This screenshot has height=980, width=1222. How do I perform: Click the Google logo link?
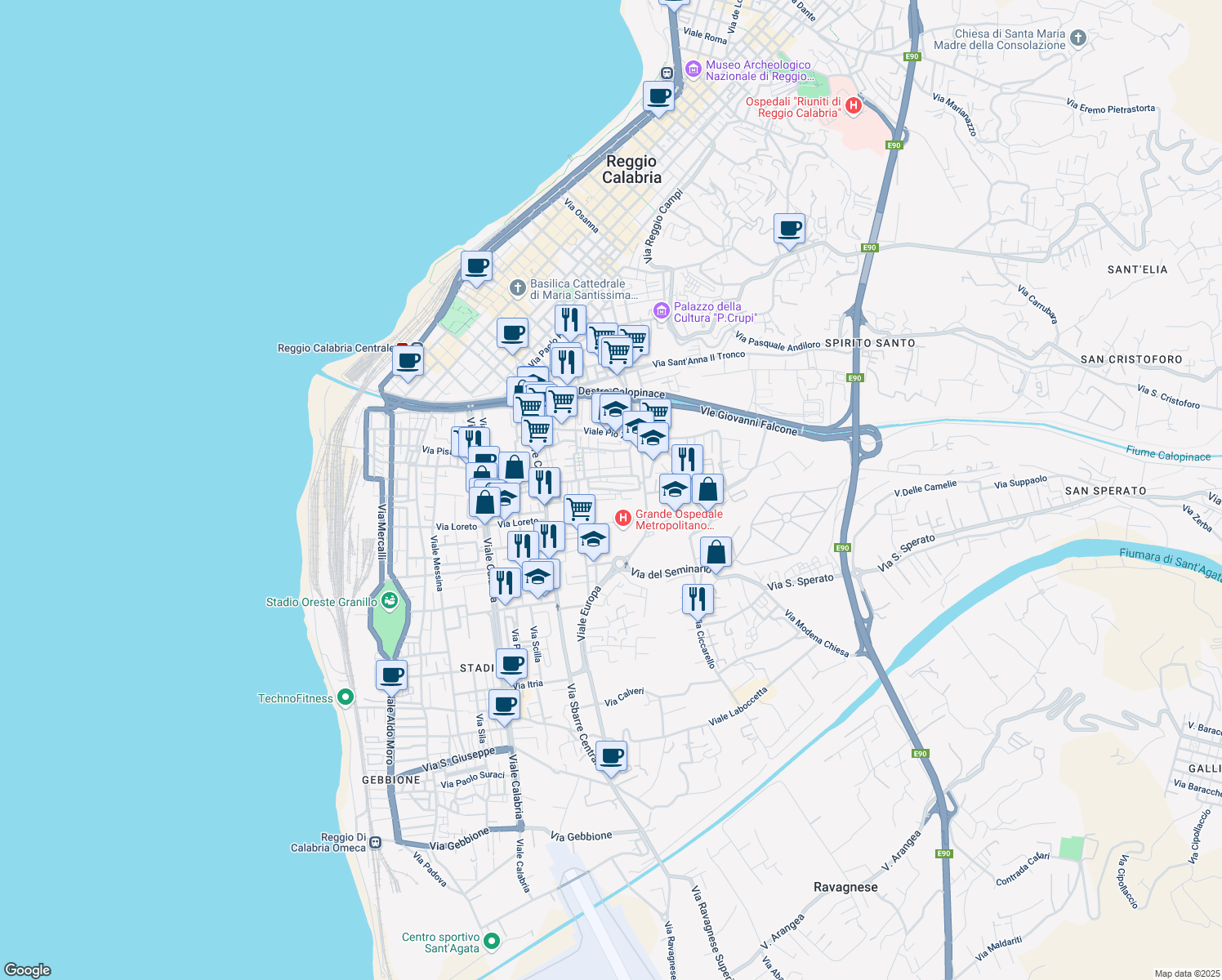[x=28, y=970]
